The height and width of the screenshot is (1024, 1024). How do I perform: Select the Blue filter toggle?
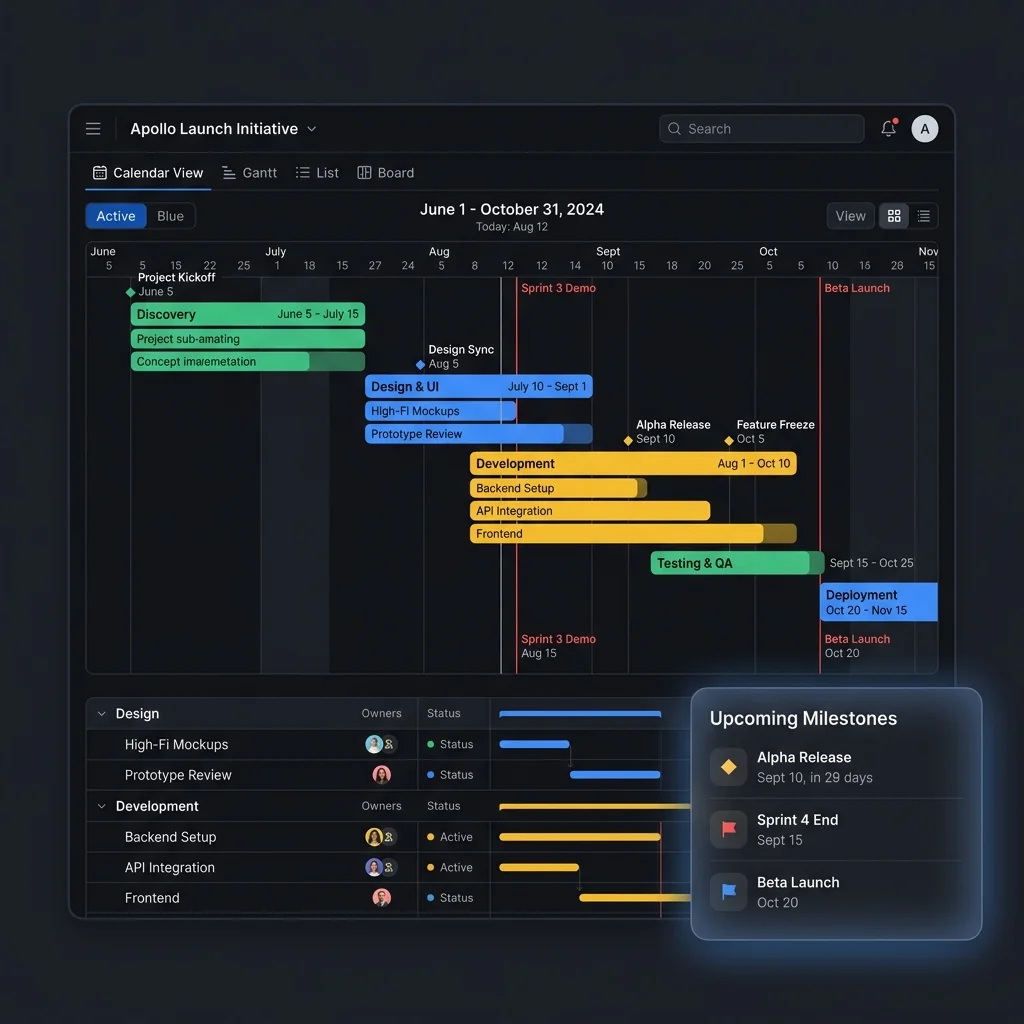(x=170, y=216)
